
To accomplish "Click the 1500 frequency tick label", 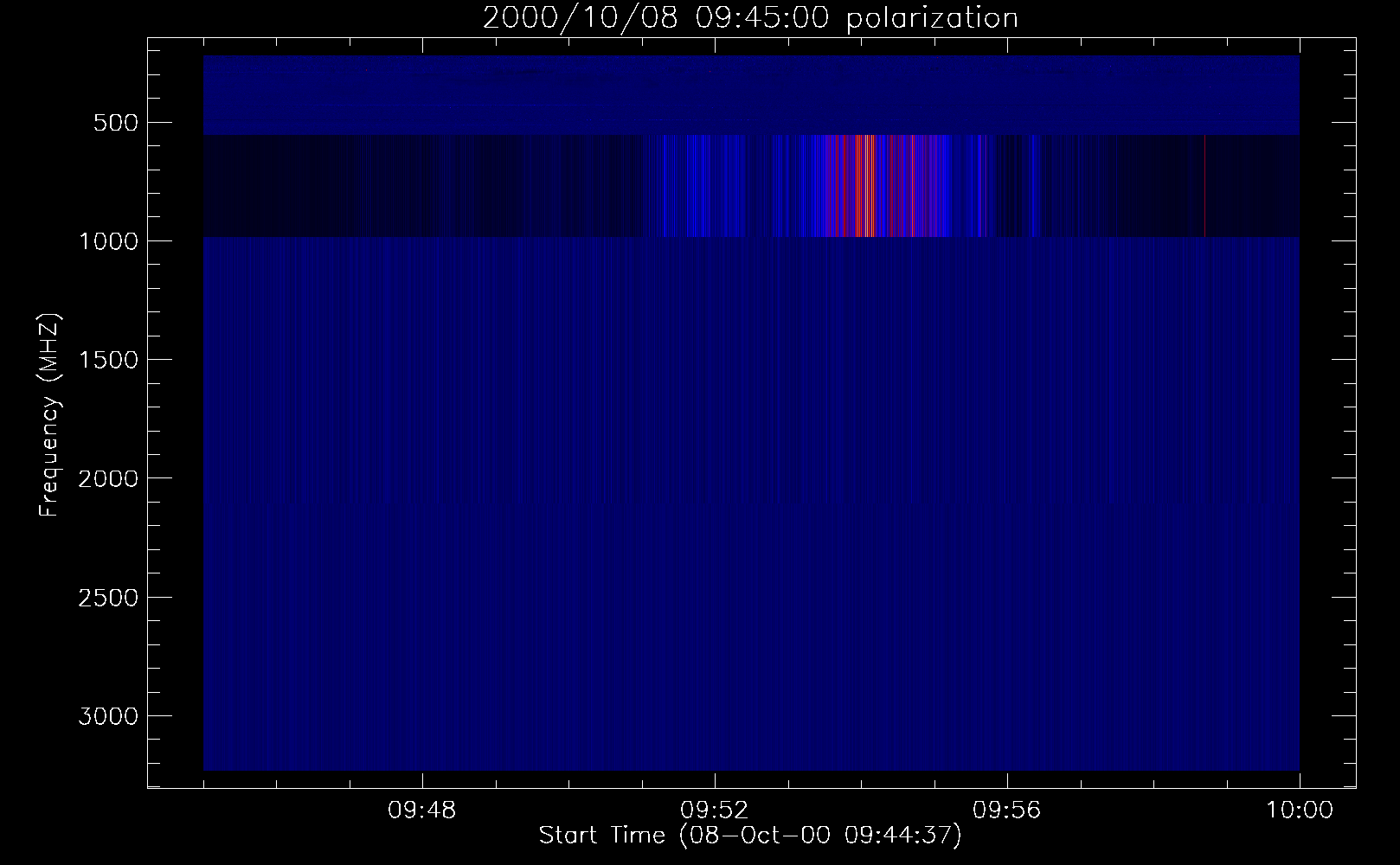I will (x=108, y=360).
